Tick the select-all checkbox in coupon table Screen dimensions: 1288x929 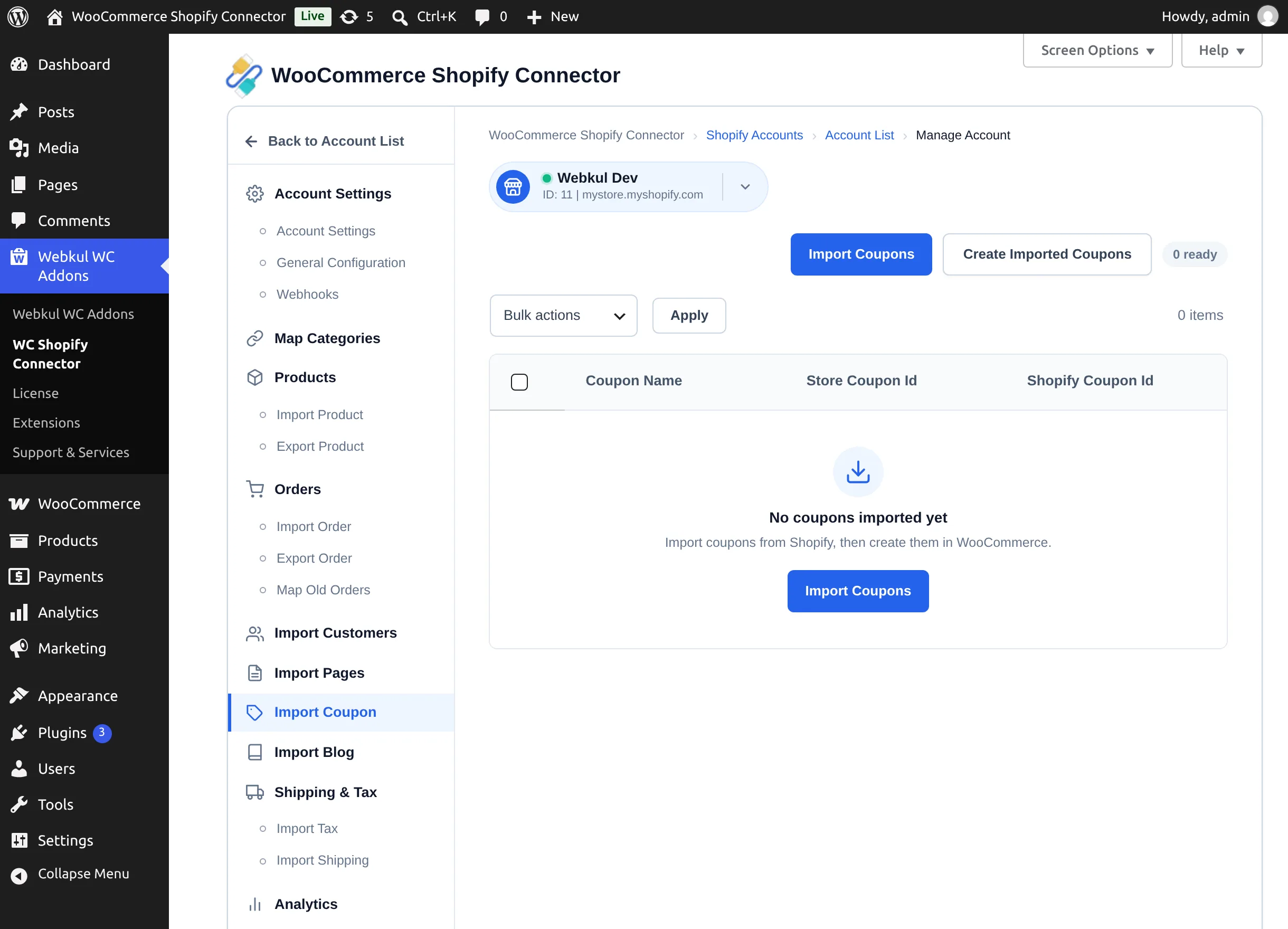(x=519, y=382)
